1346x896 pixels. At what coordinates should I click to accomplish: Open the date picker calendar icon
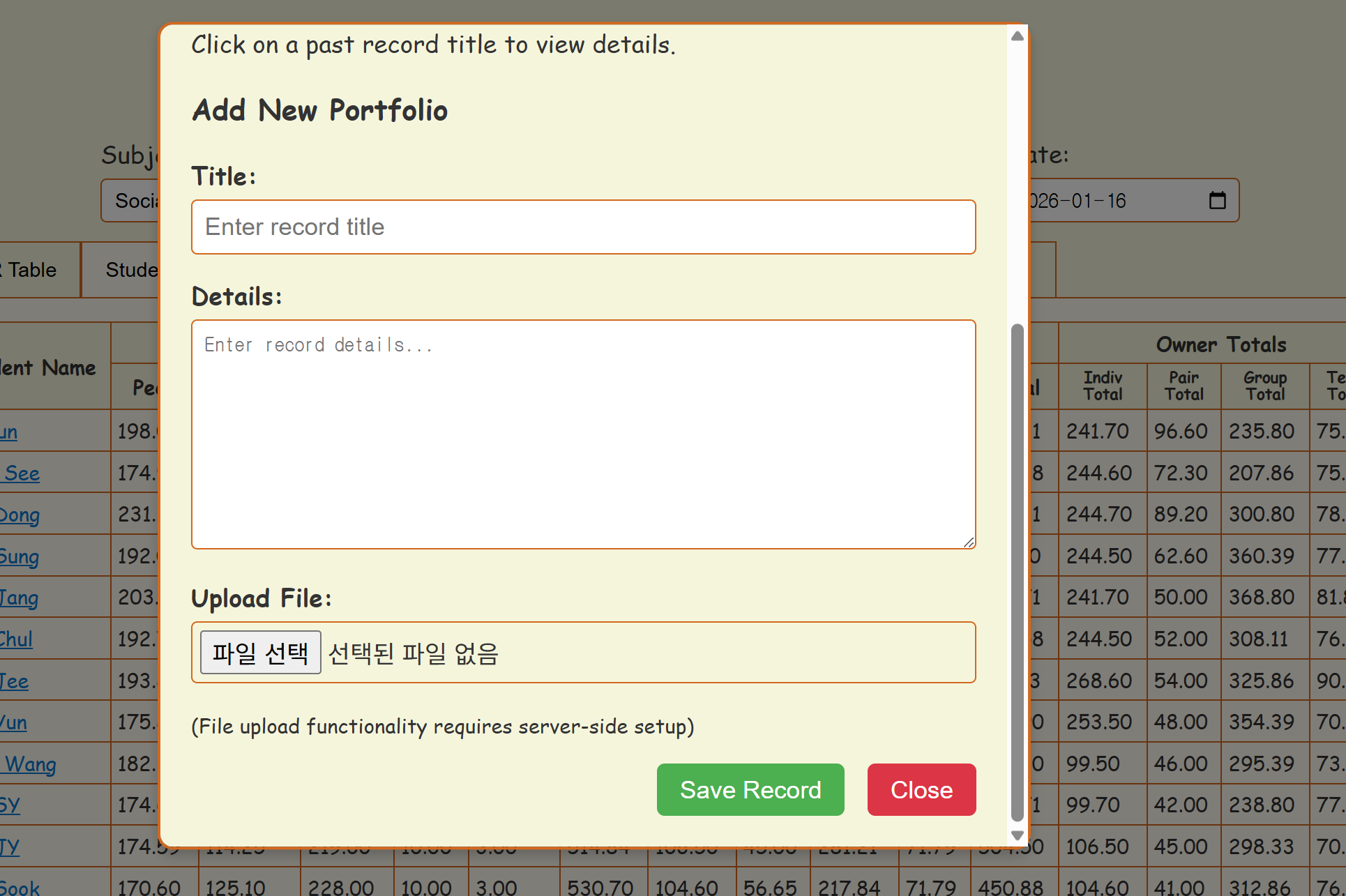click(x=1217, y=201)
